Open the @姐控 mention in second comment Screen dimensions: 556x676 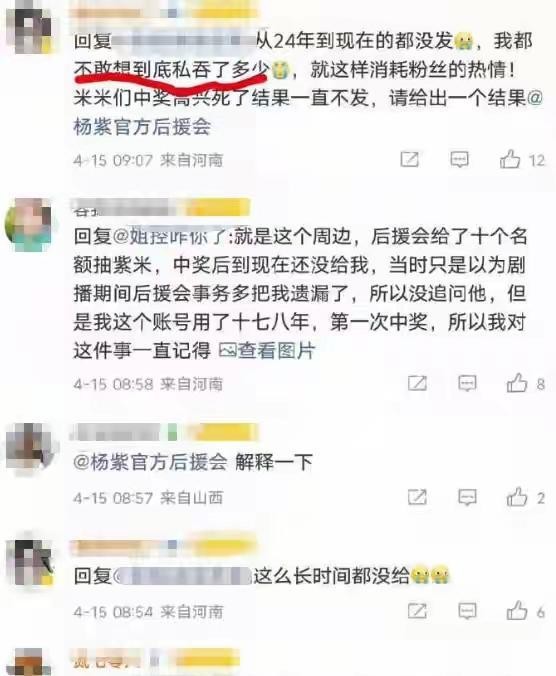[172, 236]
